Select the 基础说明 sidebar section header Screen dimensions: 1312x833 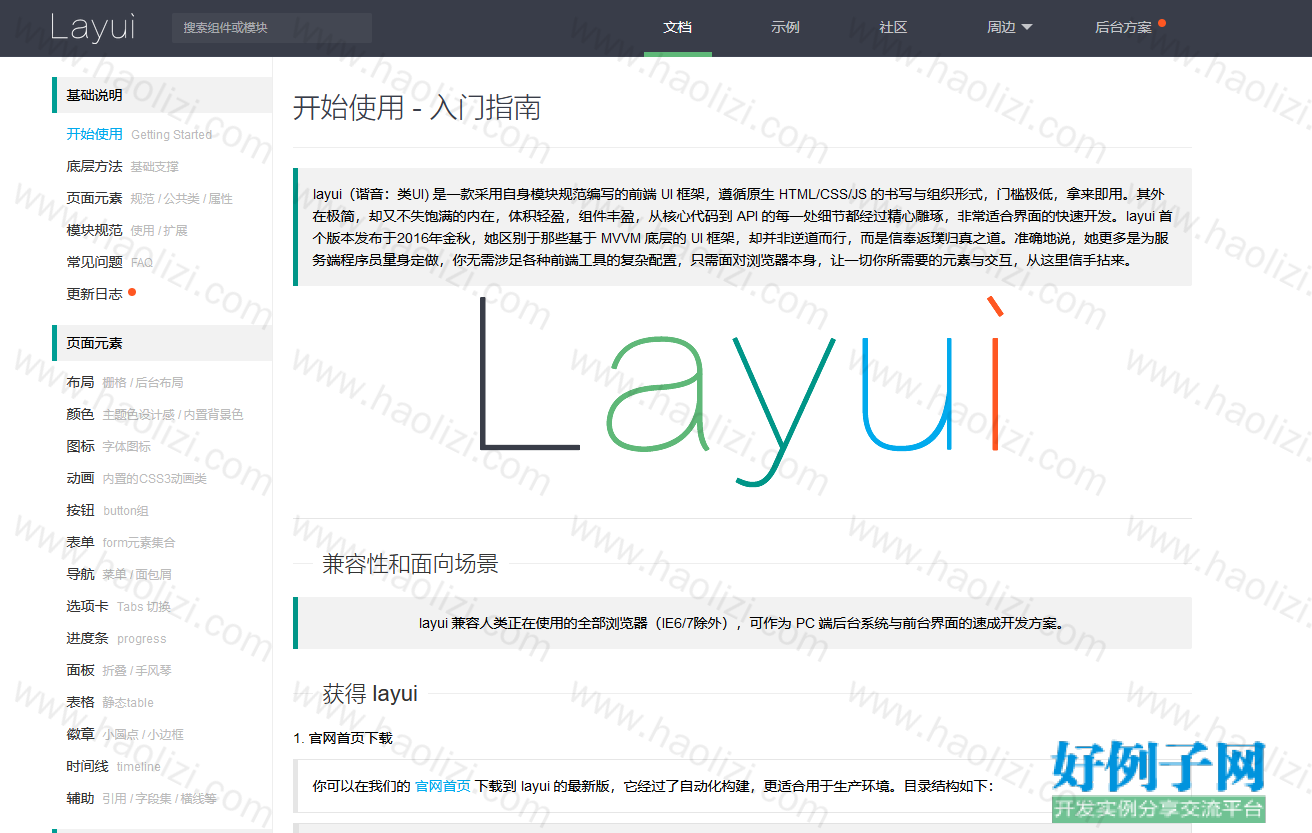point(162,95)
